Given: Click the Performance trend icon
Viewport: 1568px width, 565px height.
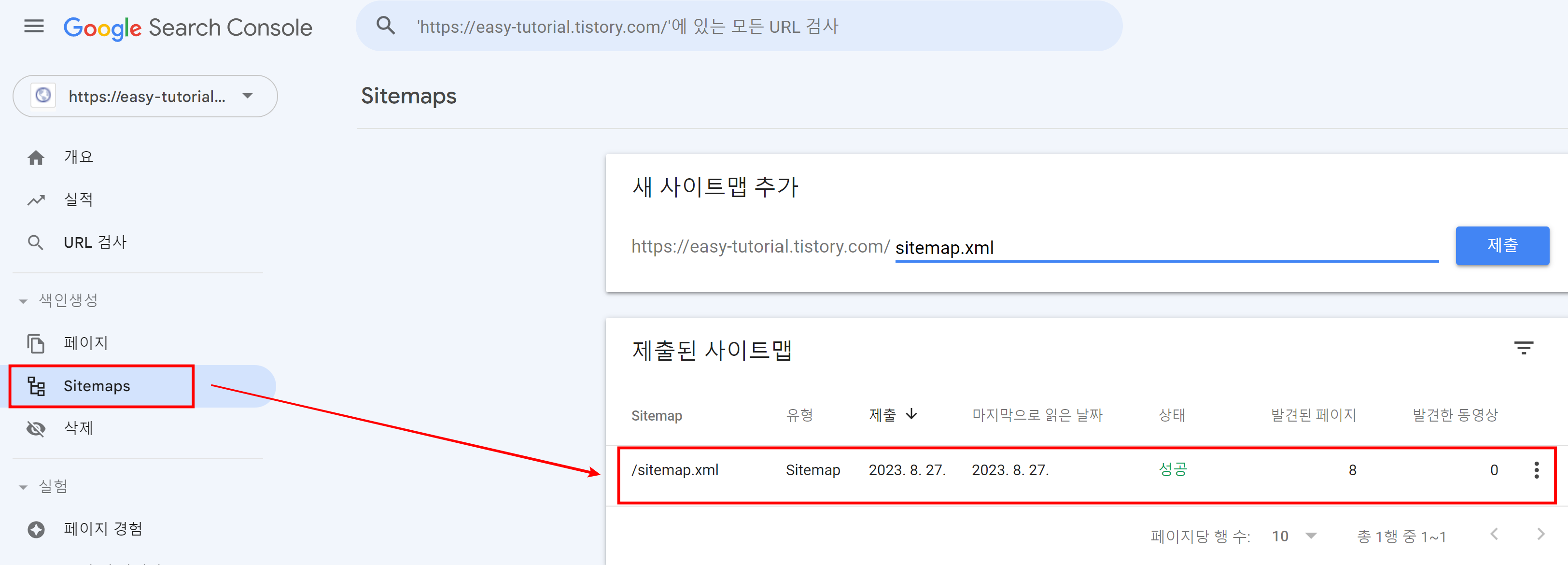Looking at the screenshot, I should [x=36, y=200].
